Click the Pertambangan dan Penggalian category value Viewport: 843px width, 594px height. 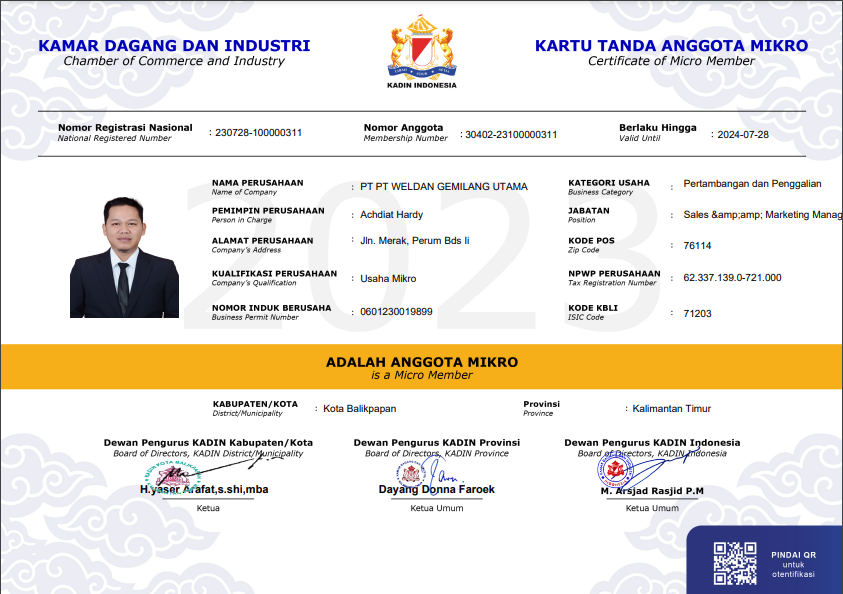[752, 184]
